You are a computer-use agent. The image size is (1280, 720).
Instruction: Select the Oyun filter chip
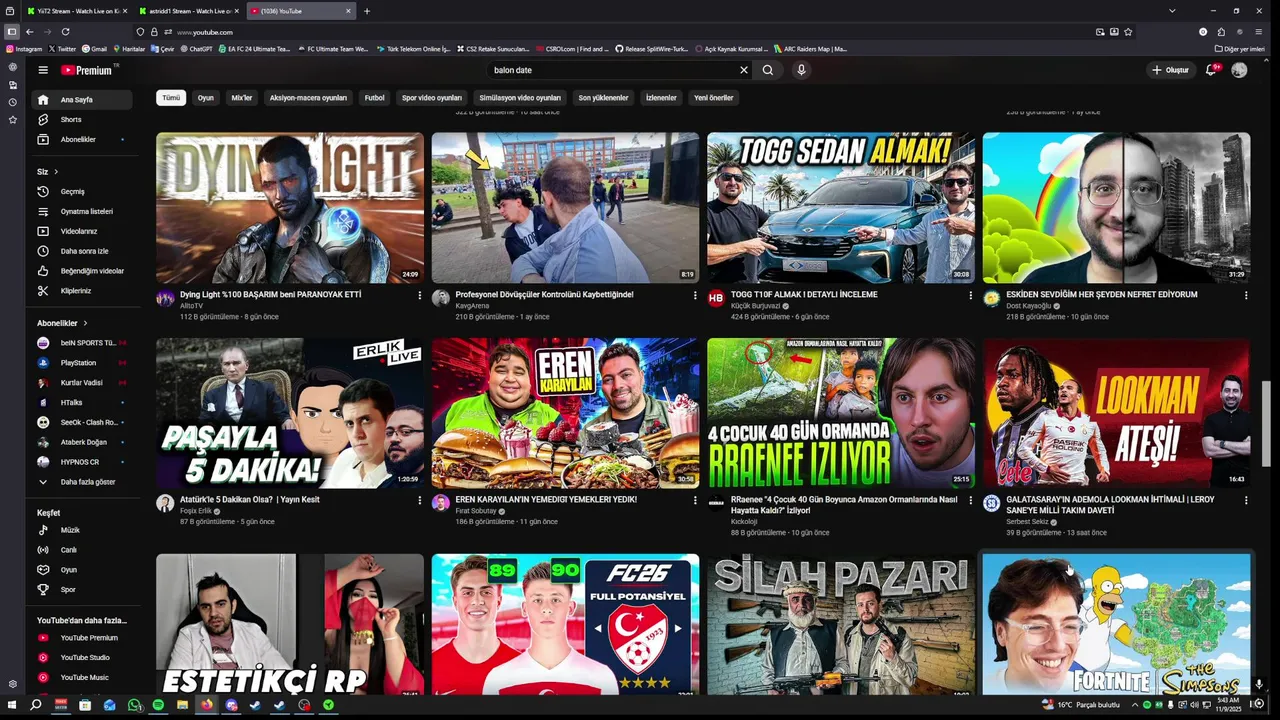206,98
